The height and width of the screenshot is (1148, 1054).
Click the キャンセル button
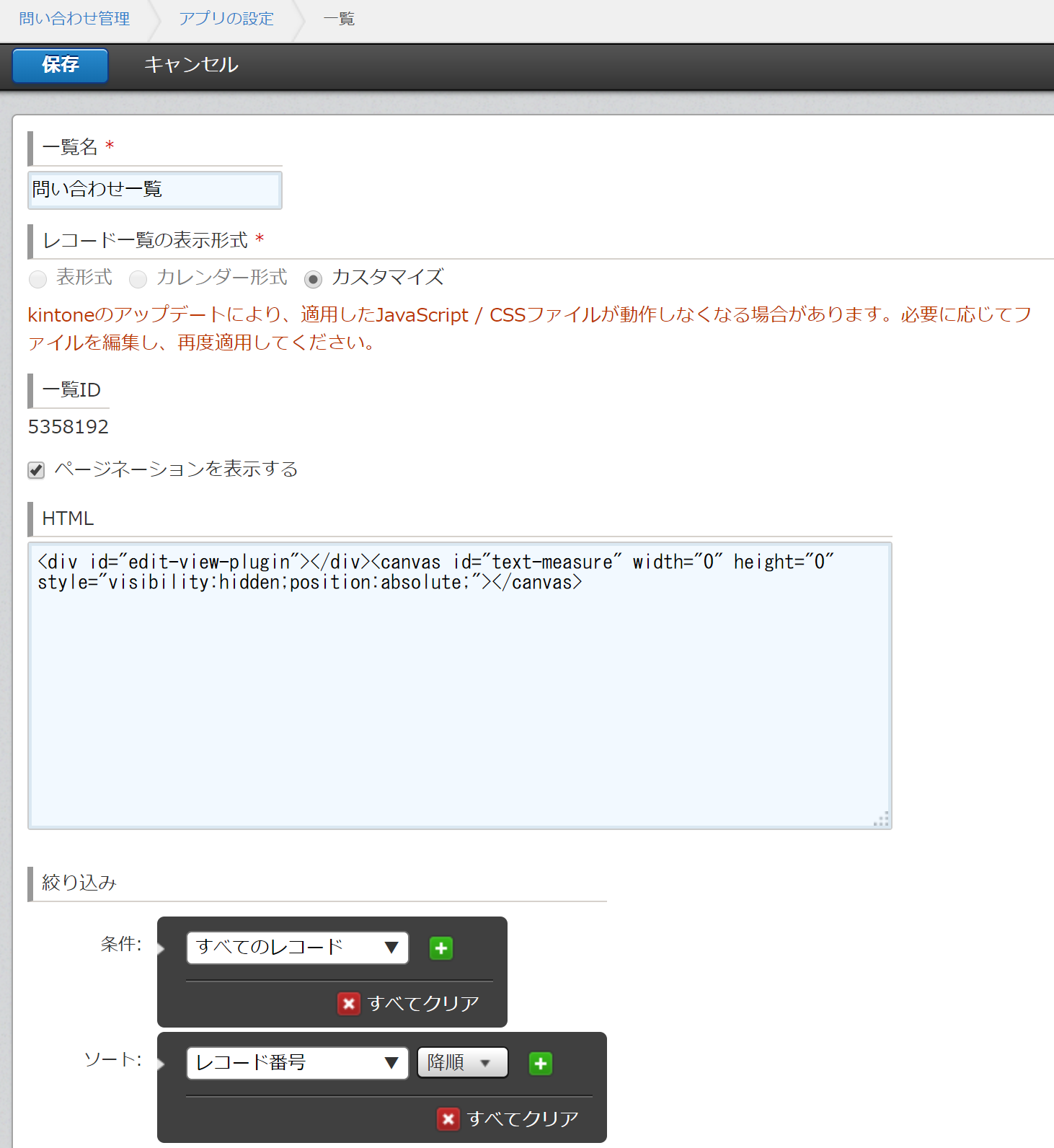[191, 65]
